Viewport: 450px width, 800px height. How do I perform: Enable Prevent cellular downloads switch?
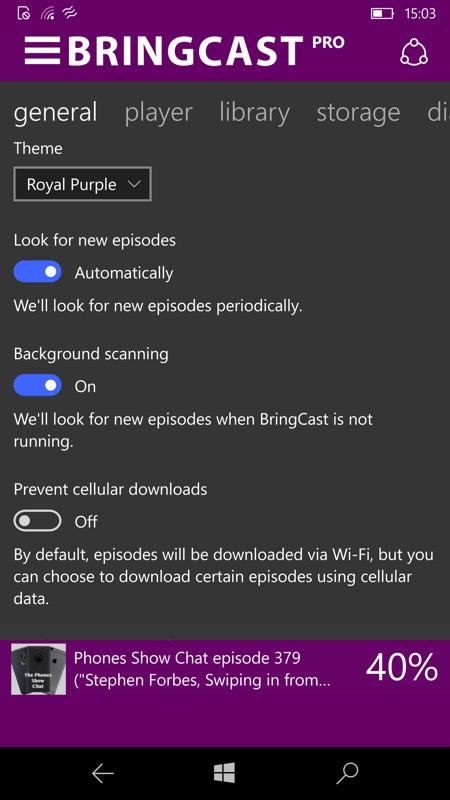(x=37, y=521)
